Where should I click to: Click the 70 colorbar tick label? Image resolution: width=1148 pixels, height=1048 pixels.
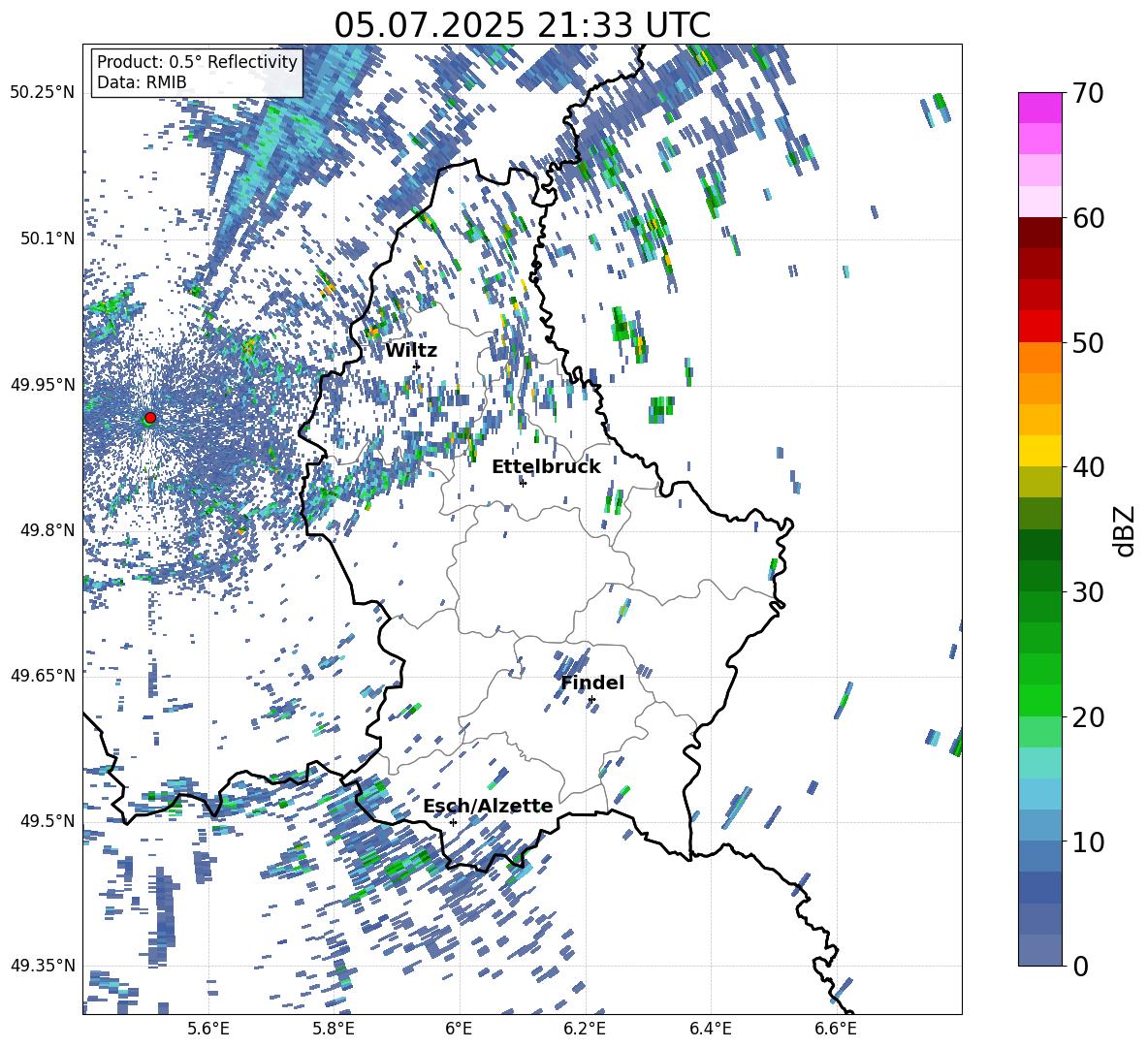coord(1087,93)
